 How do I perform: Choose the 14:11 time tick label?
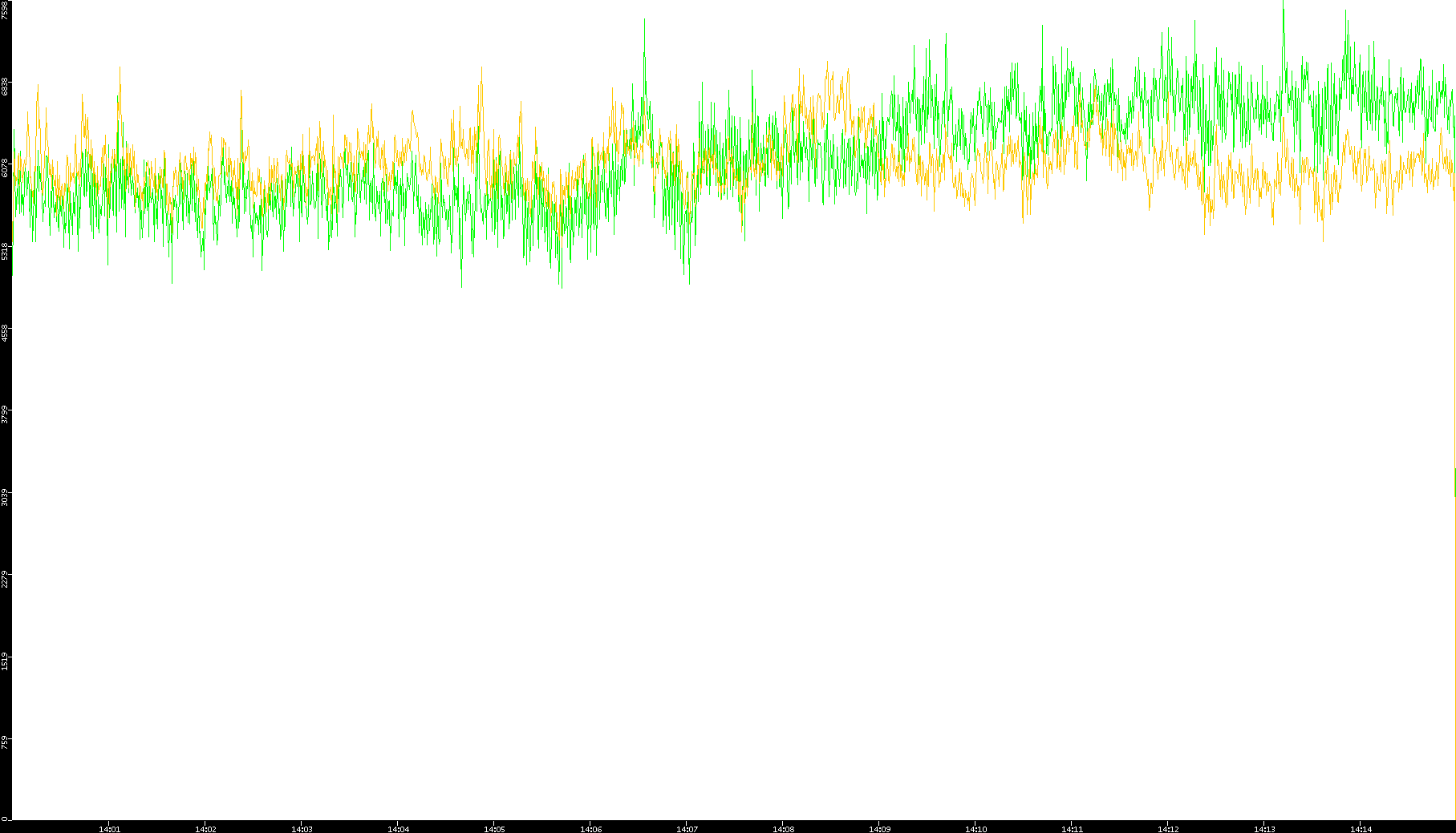[1072, 829]
